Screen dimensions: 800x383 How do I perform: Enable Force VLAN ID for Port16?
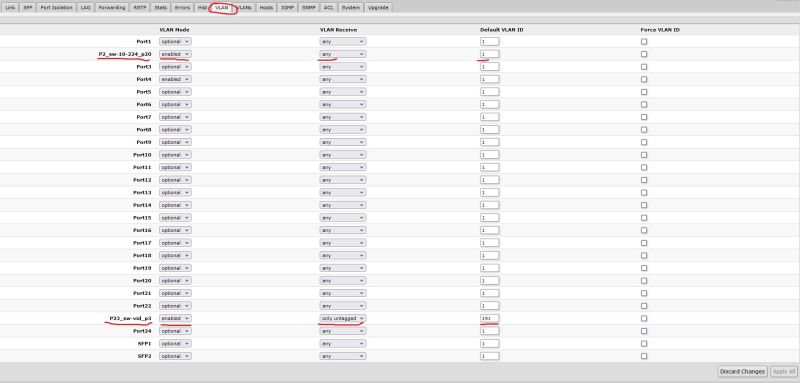pos(644,231)
